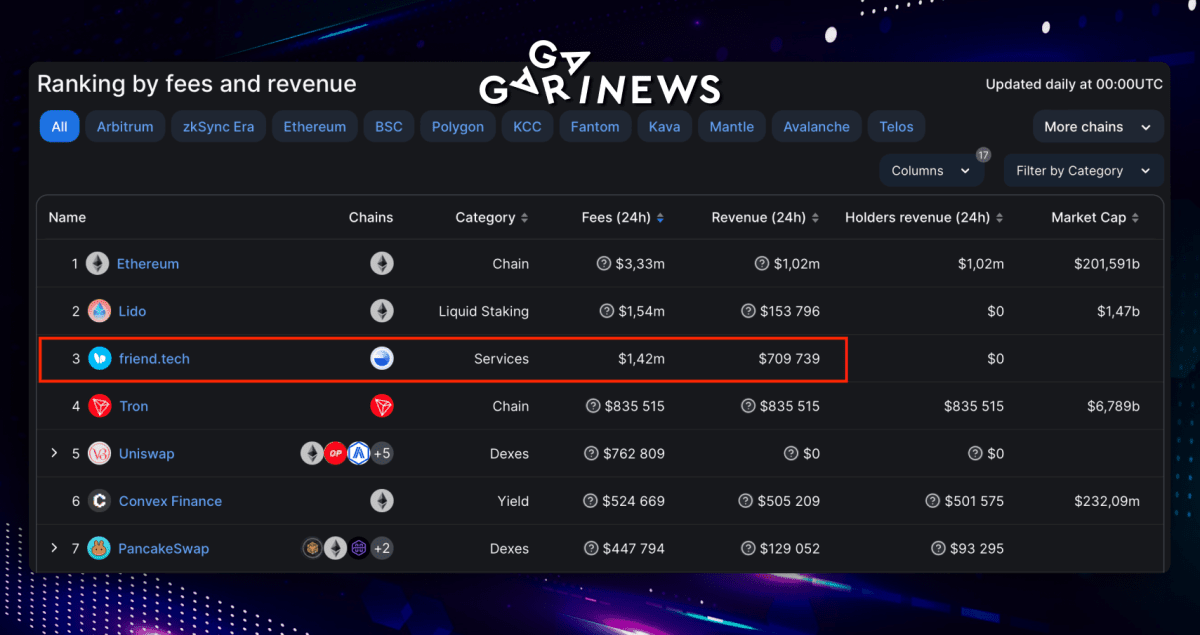Click the Tron protocol logo icon
The width and height of the screenshot is (1200, 635).
[x=99, y=406]
